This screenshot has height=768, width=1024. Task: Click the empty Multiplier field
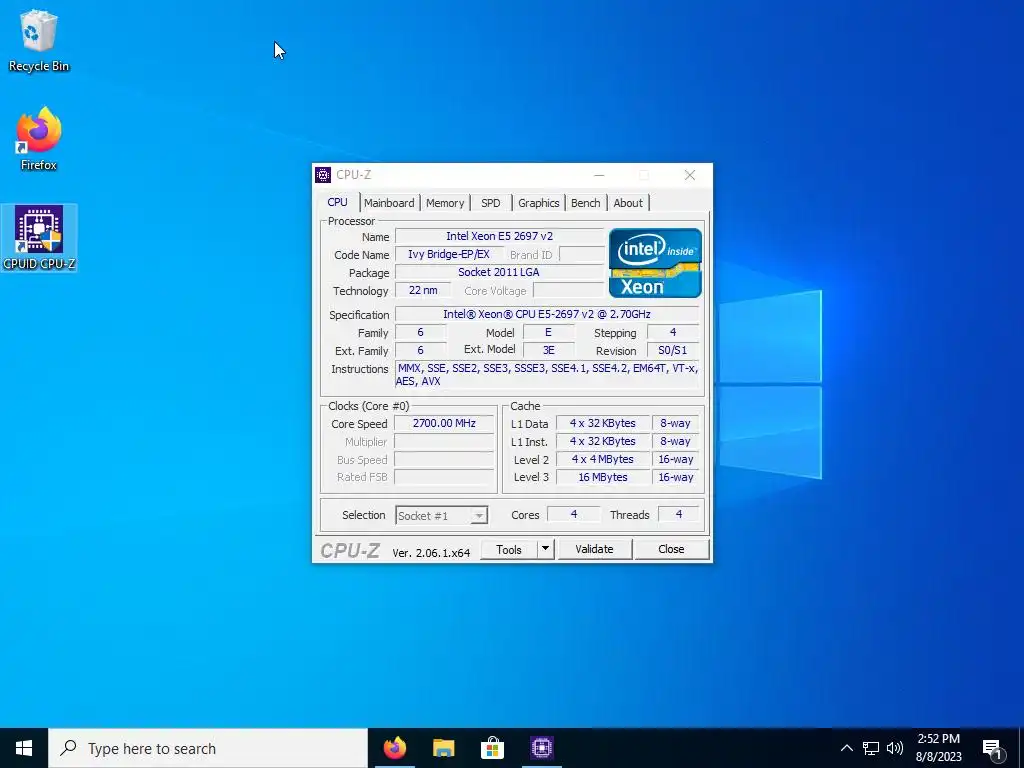pyautogui.click(x=444, y=441)
